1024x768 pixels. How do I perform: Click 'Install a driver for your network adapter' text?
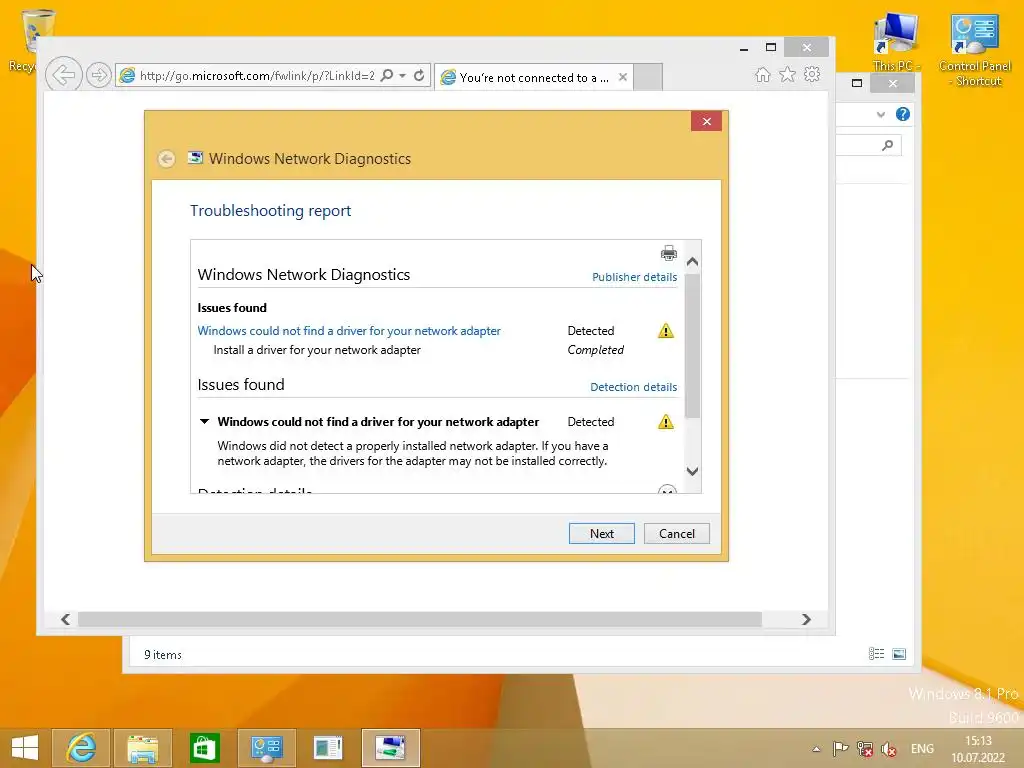(317, 350)
